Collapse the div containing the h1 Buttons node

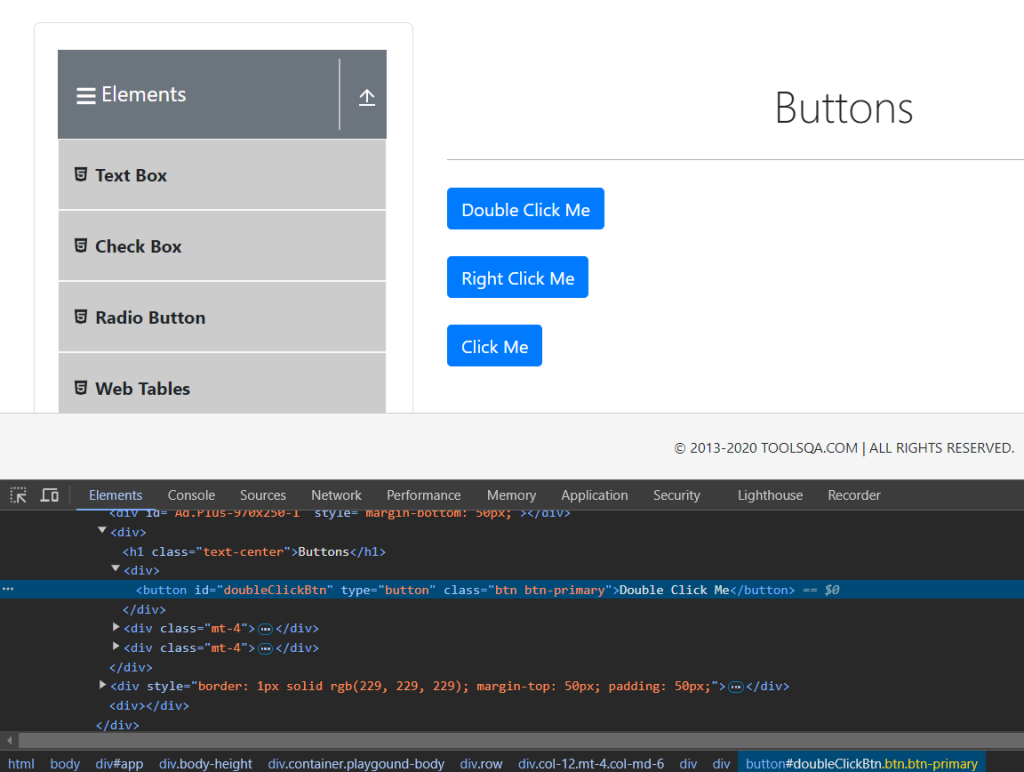tap(103, 532)
